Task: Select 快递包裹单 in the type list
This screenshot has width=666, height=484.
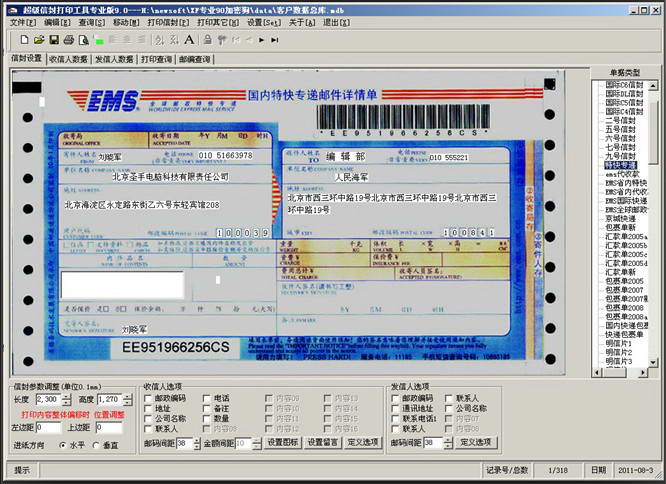Action: point(624,335)
